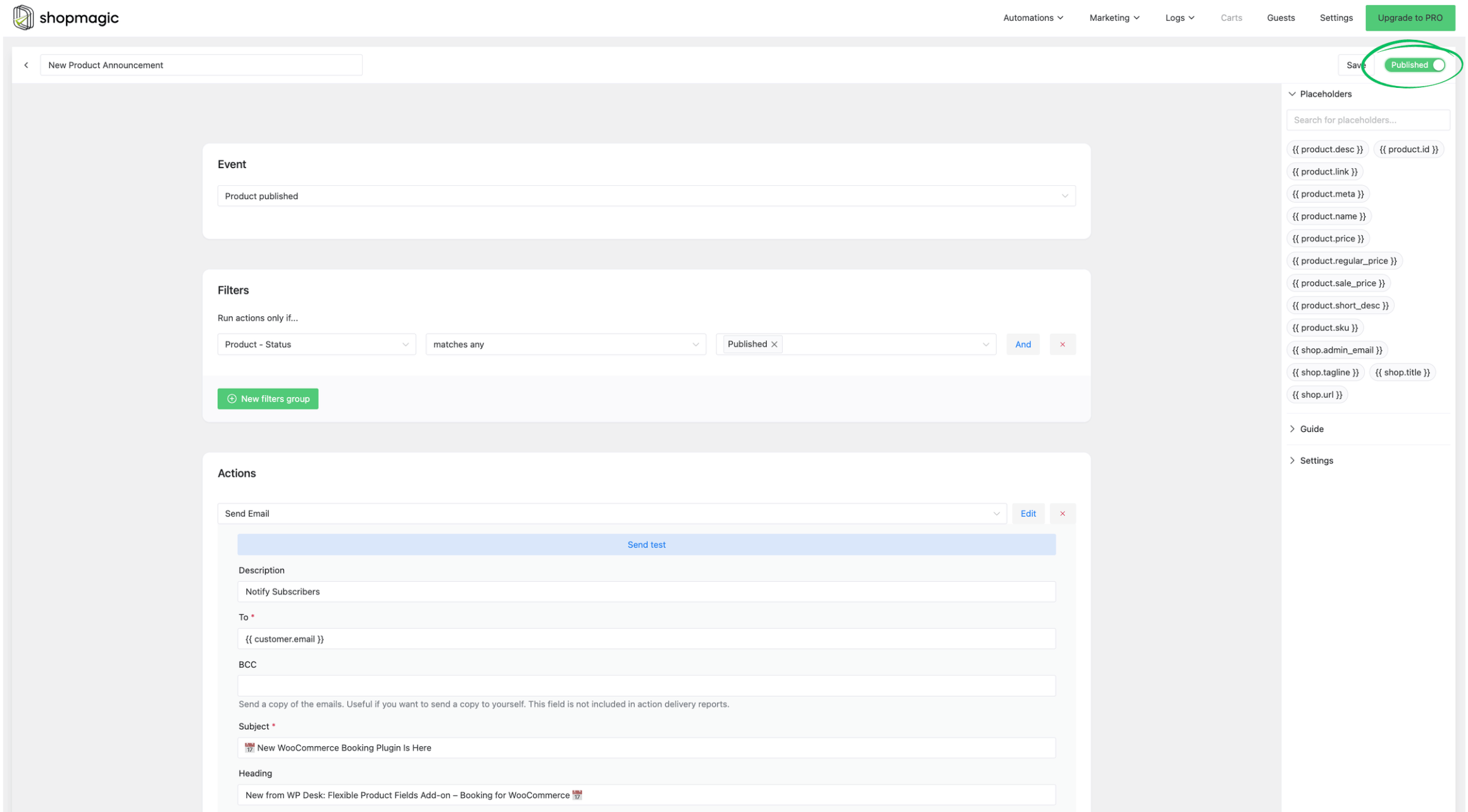Insert the {{ product.name }} placeholder chip
The image size is (1468, 812).
1329,216
